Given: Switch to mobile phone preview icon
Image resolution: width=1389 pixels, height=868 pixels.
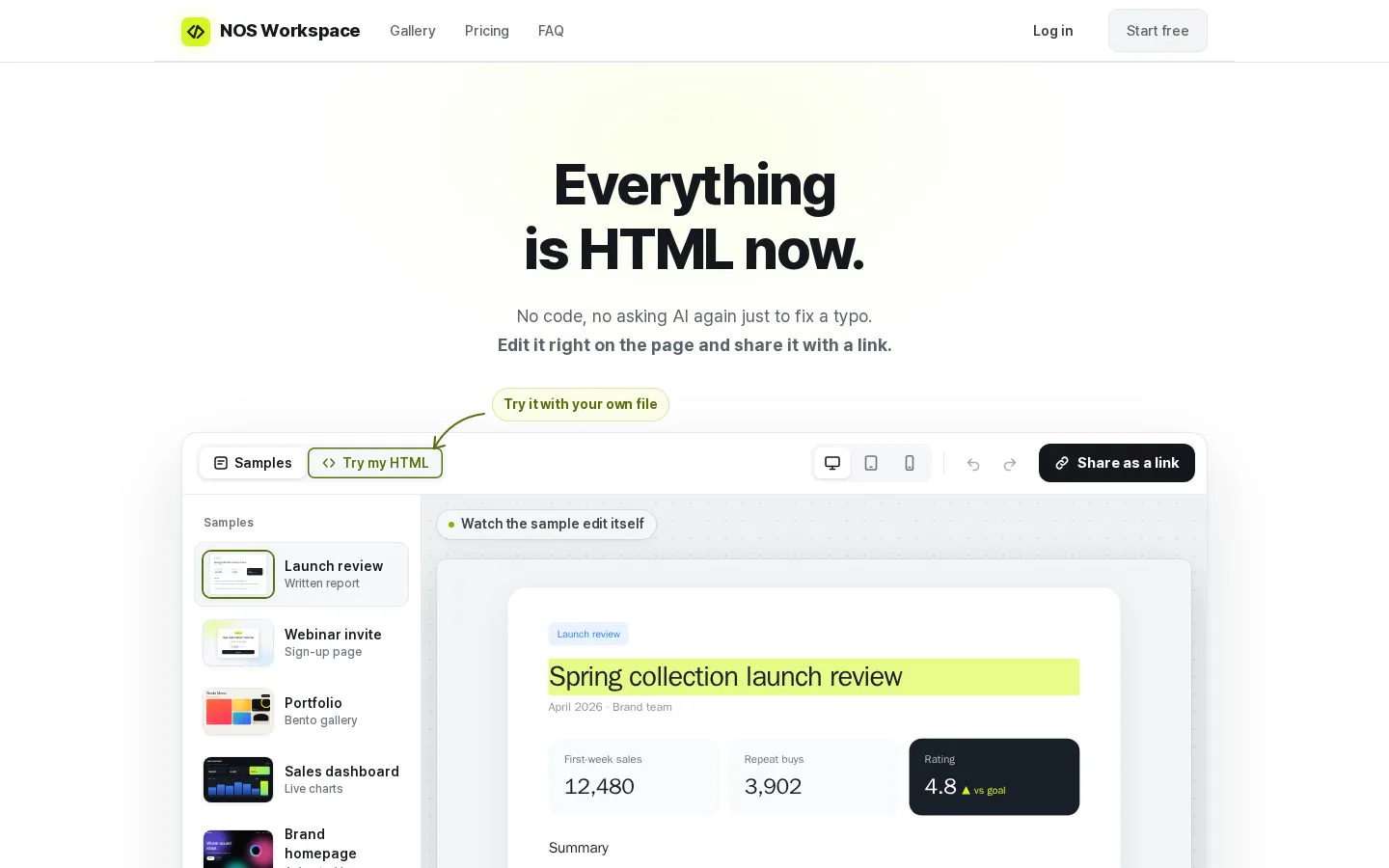Looking at the screenshot, I should tap(910, 463).
